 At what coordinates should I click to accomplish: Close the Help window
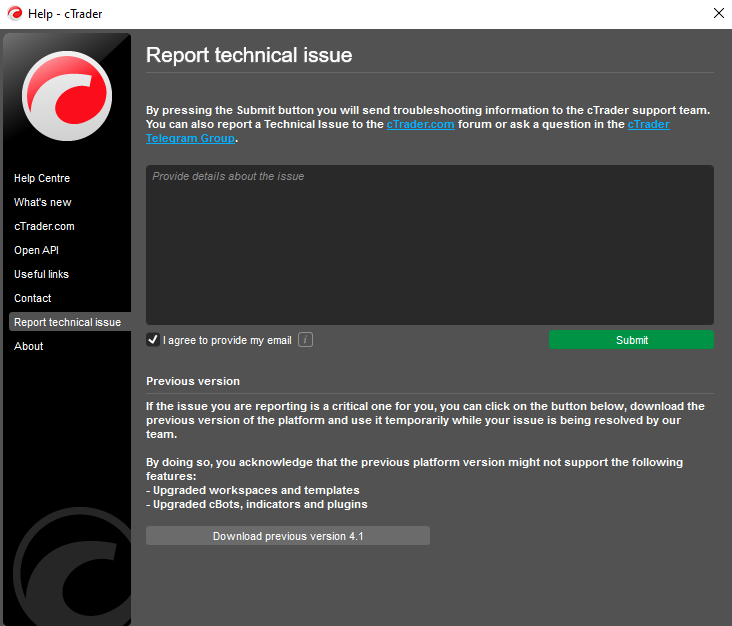(x=718, y=13)
